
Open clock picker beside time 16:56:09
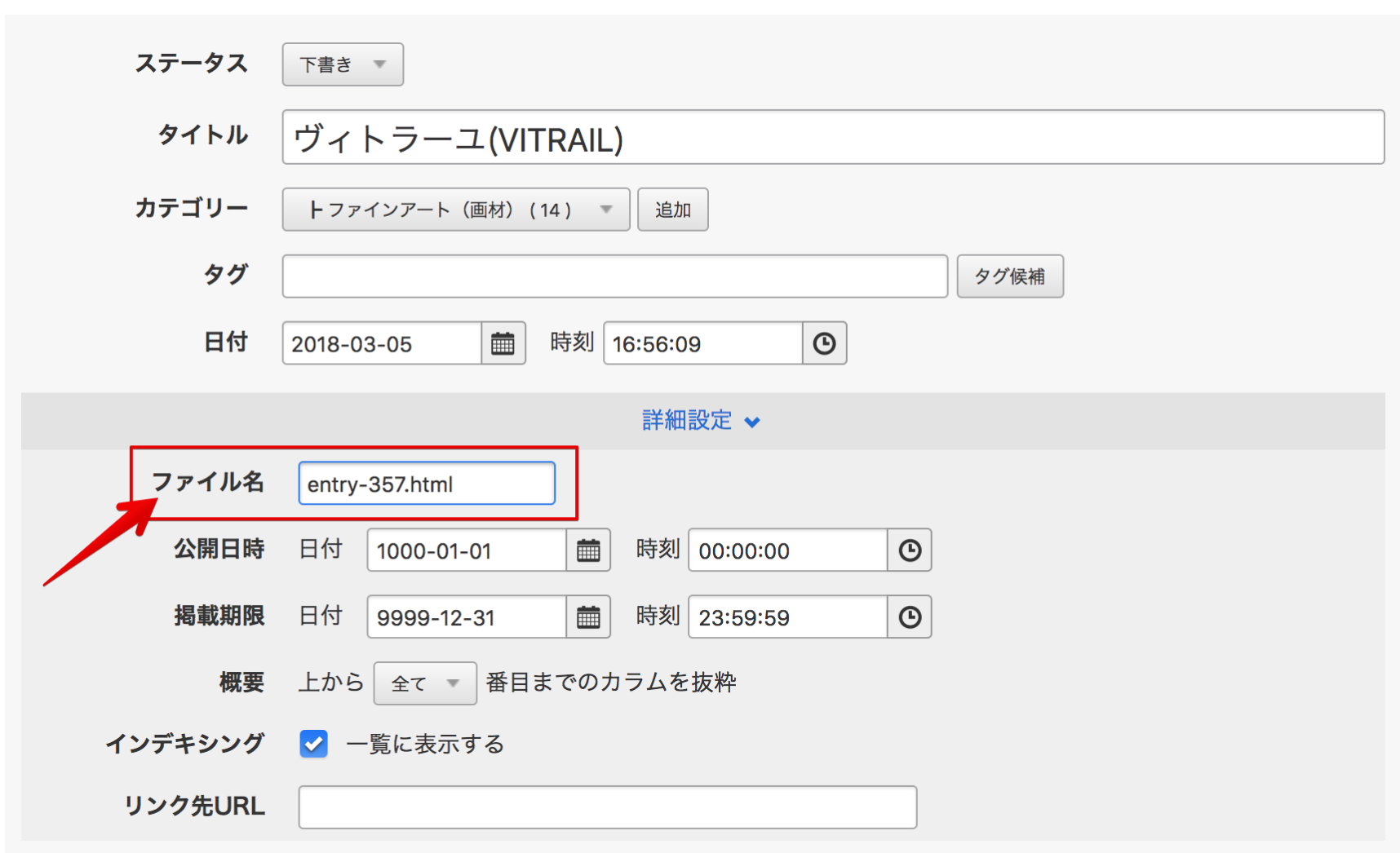coord(824,343)
